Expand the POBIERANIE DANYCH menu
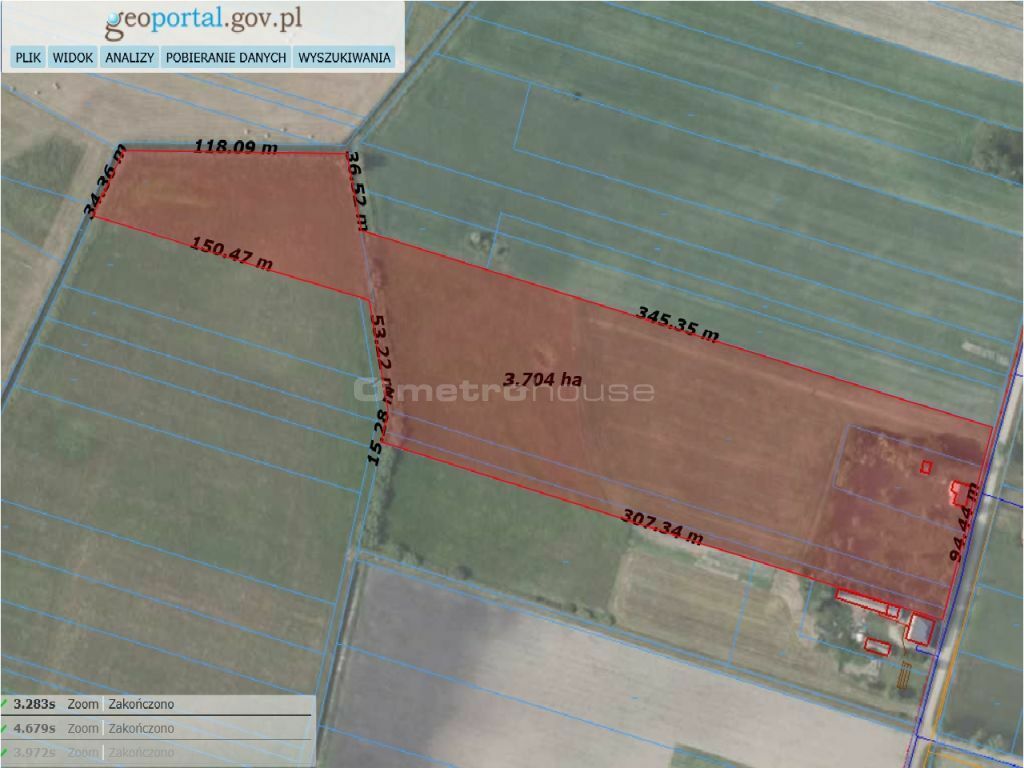Image resolution: width=1024 pixels, height=768 pixels. (x=226, y=58)
